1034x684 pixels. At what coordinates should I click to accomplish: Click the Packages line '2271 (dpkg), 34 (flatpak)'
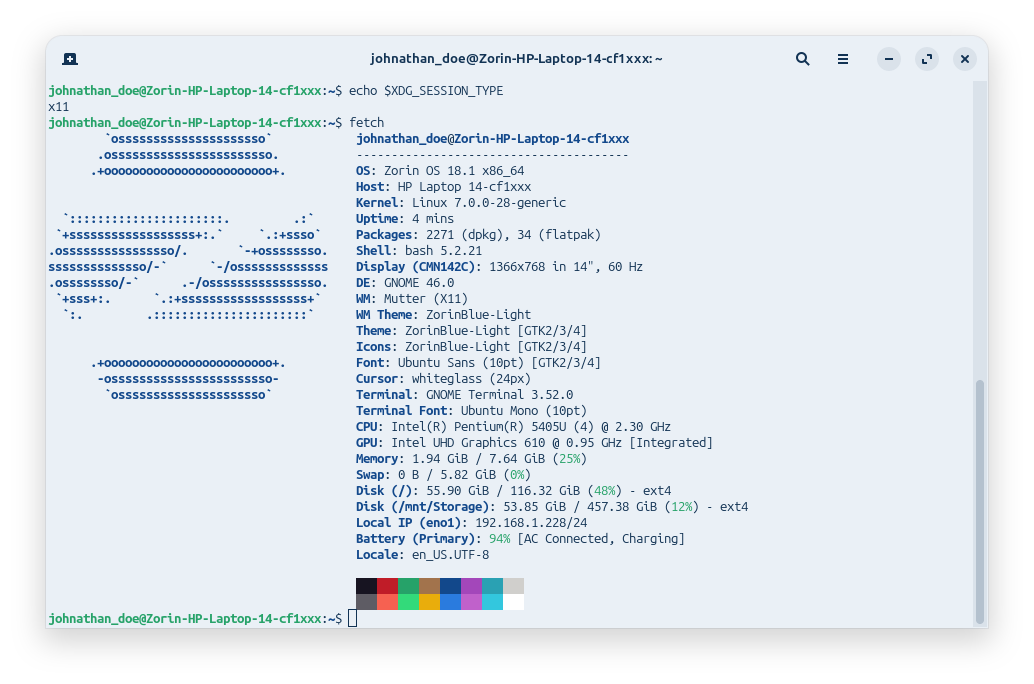(x=514, y=235)
